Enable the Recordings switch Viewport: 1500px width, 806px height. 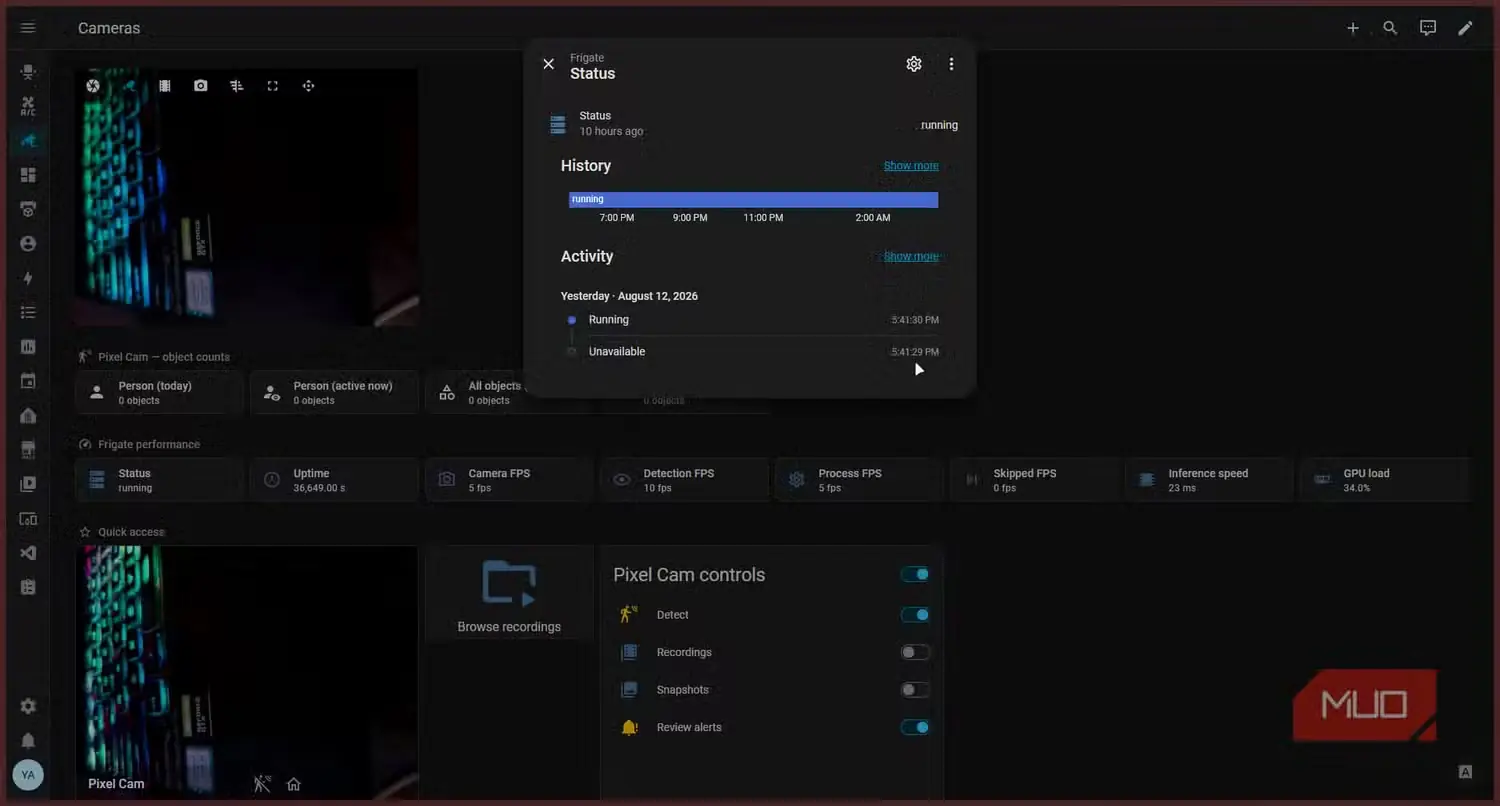pyautogui.click(x=915, y=652)
